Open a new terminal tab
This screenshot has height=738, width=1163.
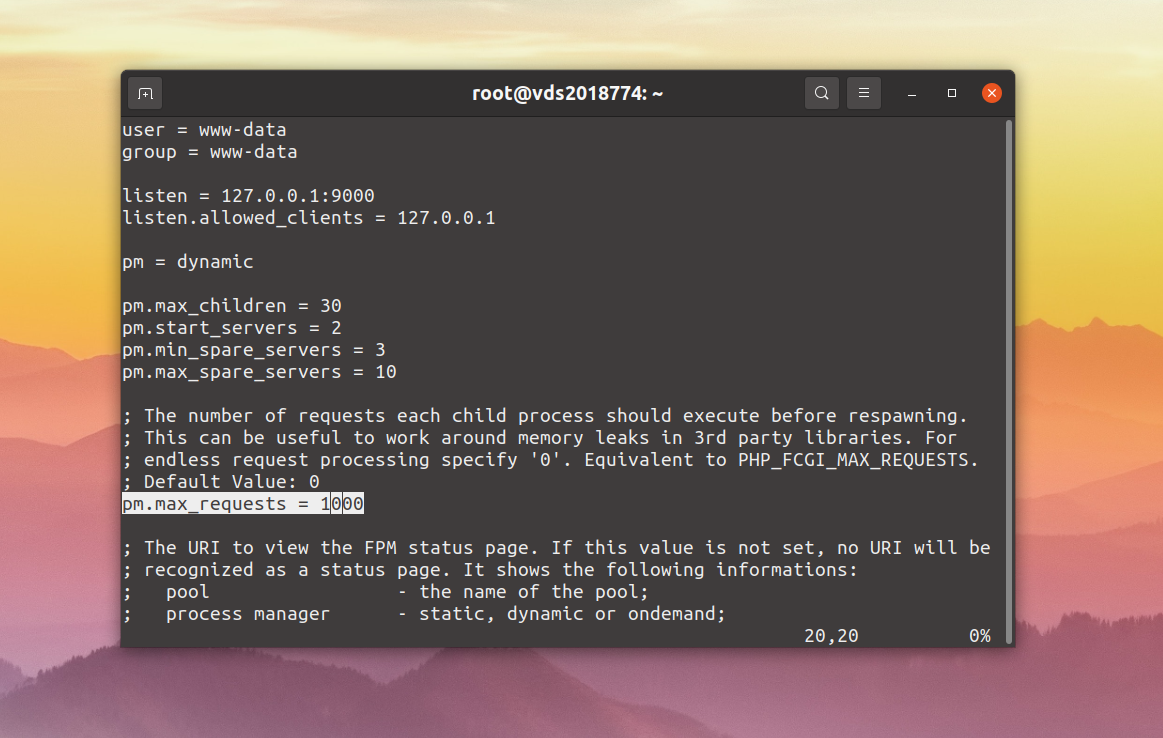coord(145,93)
